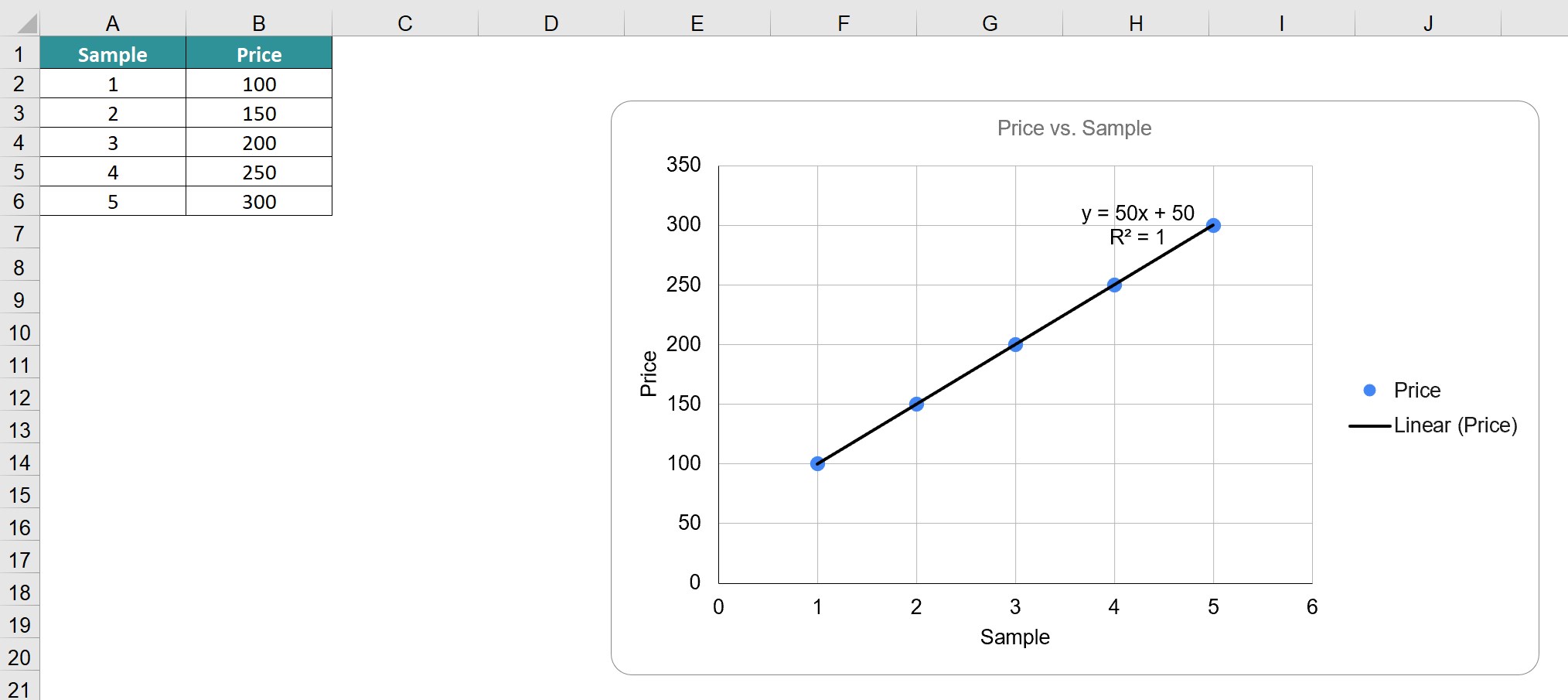Viewport: 1568px width, 700px height.
Task: Click the data point at sample 3
Action: [x=1015, y=344]
